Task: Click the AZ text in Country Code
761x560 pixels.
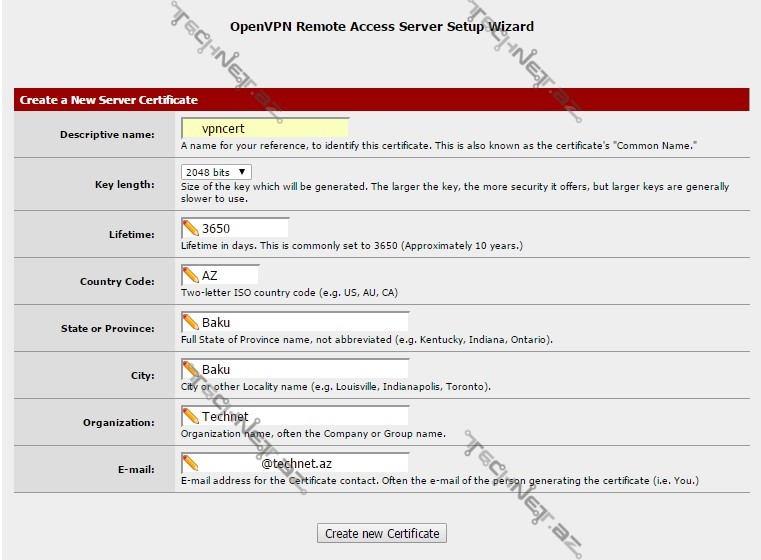Action: coord(210,275)
